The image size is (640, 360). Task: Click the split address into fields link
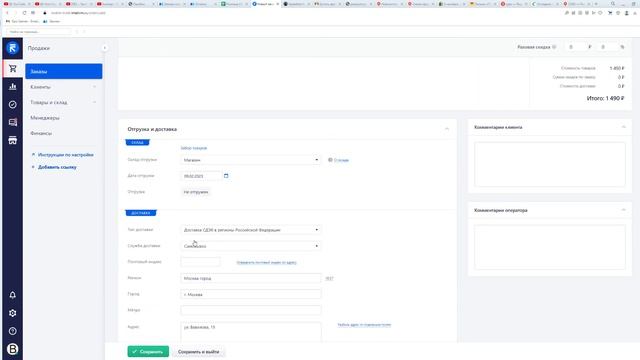[x=364, y=325]
